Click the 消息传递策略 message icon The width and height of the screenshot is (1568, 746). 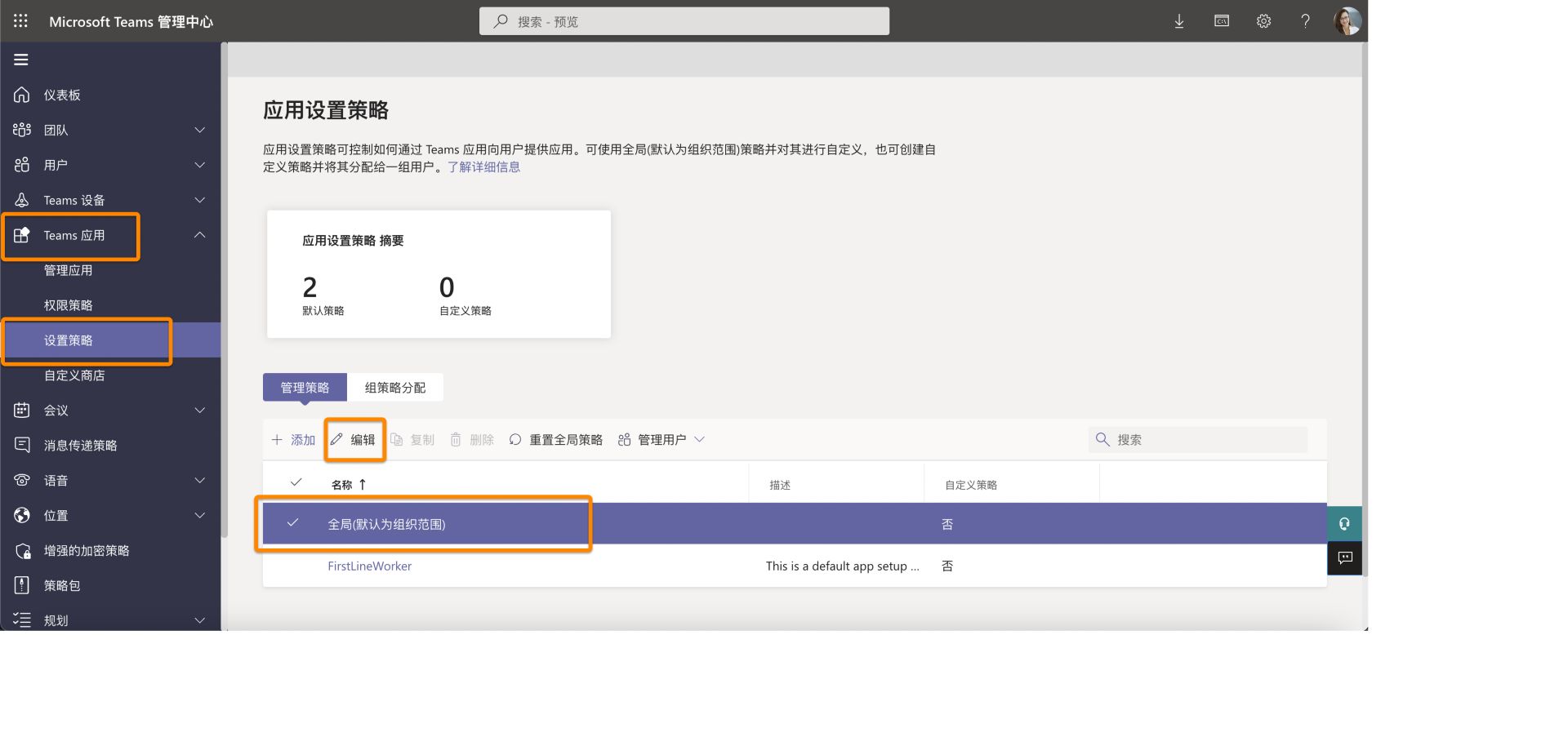tap(22, 445)
